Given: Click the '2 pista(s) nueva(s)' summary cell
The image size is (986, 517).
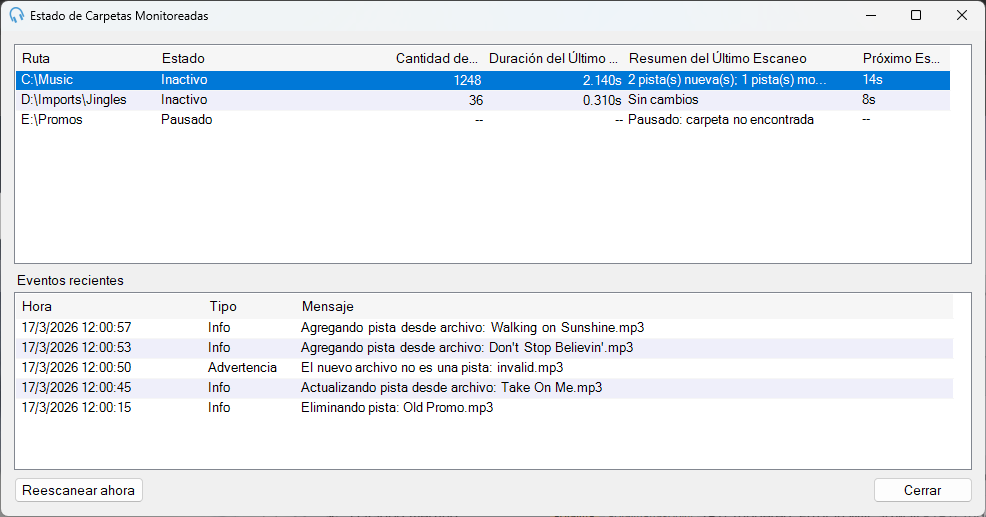Looking at the screenshot, I should (x=728, y=80).
